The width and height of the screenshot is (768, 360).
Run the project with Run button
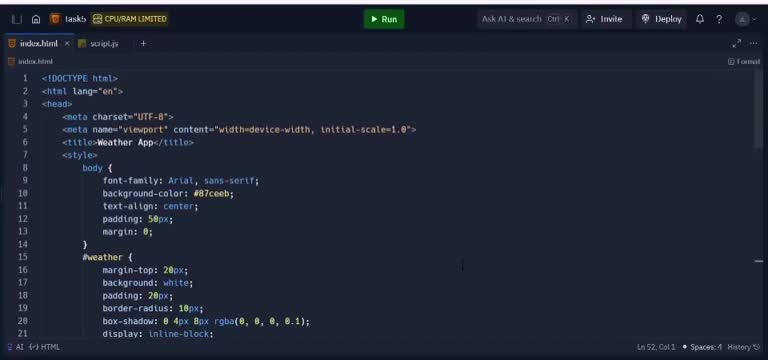[384, 19]
